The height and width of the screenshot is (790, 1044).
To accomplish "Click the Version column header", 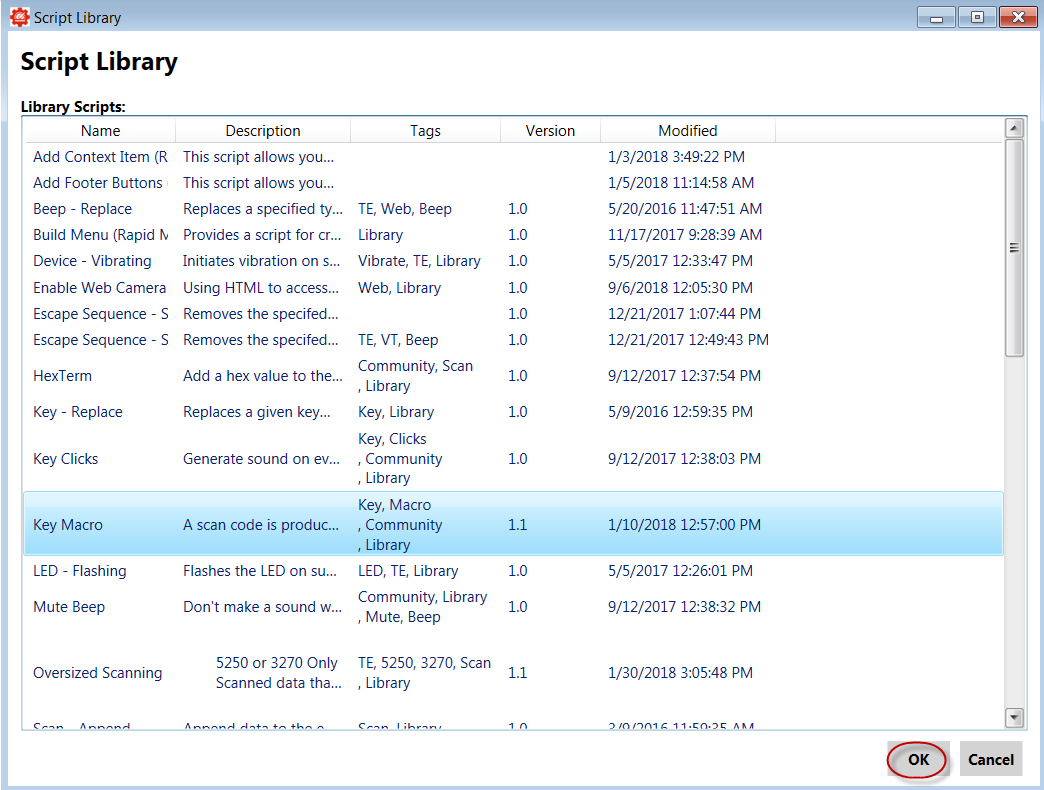I will (550, 131).
